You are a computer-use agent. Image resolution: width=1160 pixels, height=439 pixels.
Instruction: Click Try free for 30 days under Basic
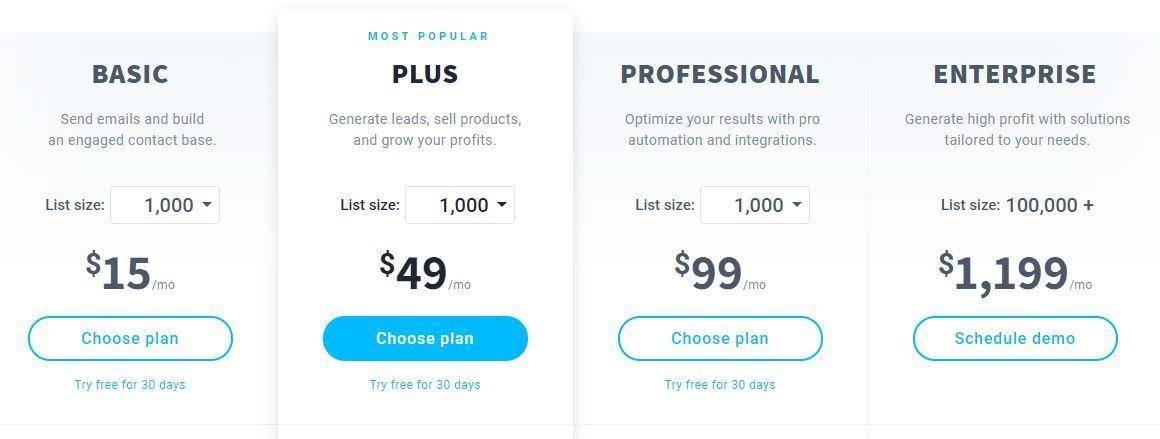tap(130, 385)
